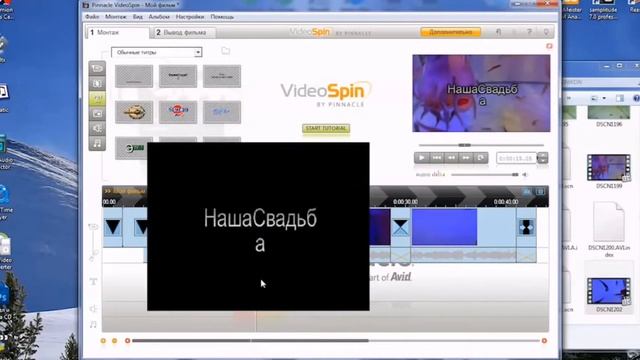Open DSCN1199 video in Explorer window
This screenshot has width=640, height=360.
click(x=609, y=168)
